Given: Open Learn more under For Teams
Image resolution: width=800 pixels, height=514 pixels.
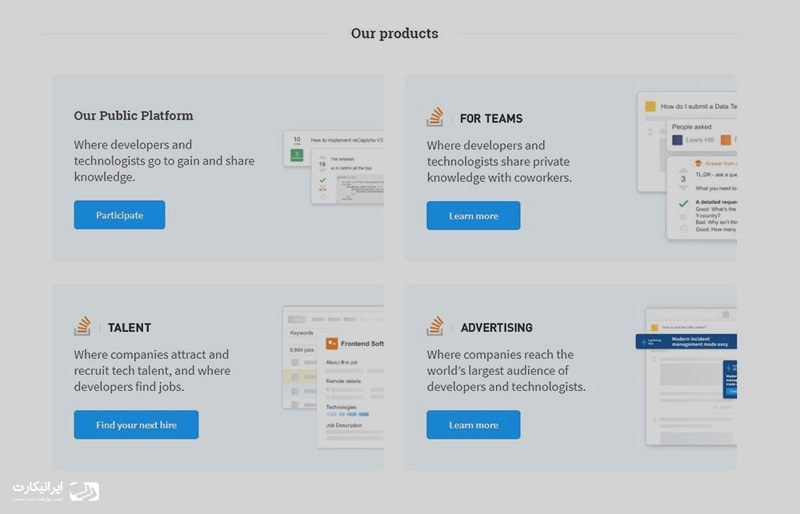Looking at the screenshot, I should pyautogui.click(x=473, y=215).
